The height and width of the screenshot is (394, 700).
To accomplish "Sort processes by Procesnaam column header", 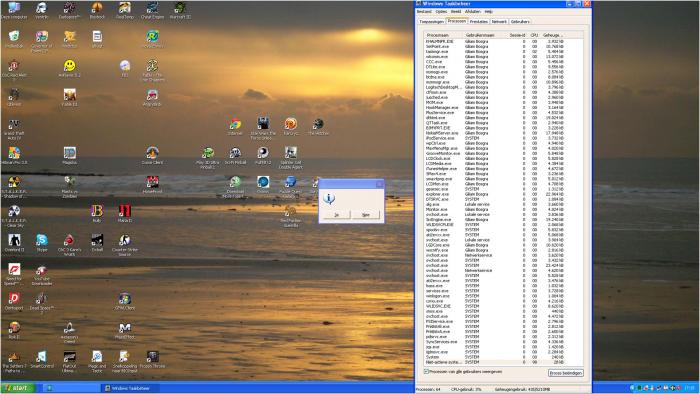I will point(444,35).
